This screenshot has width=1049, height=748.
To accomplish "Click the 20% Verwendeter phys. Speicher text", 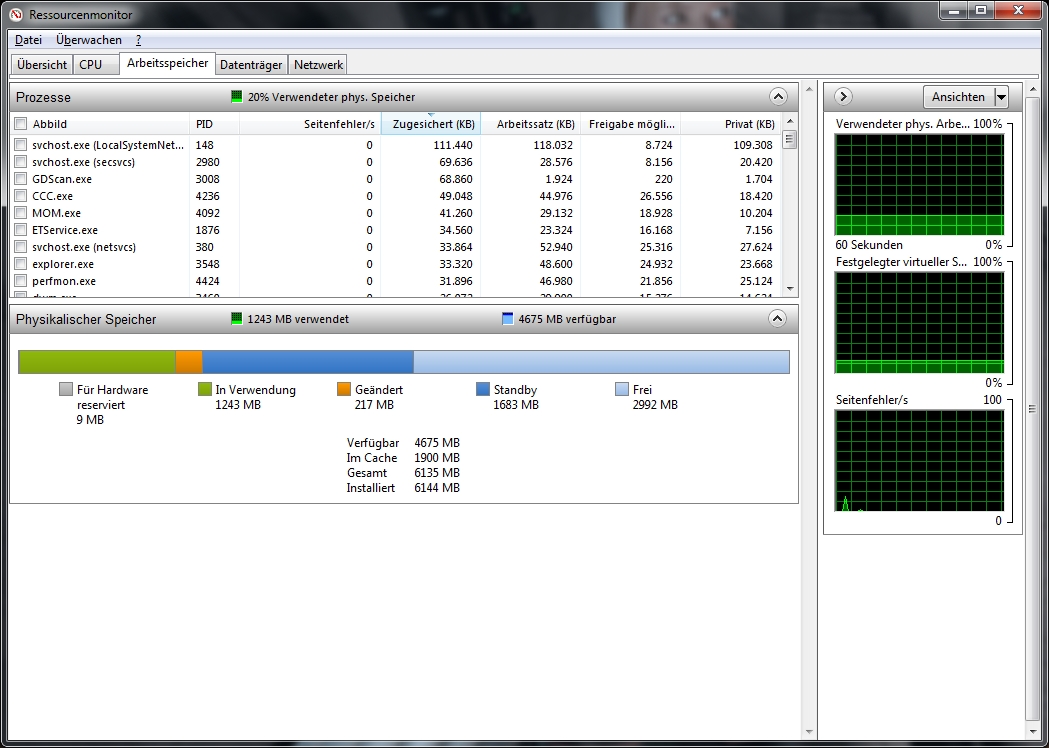I will pos(331,97).
